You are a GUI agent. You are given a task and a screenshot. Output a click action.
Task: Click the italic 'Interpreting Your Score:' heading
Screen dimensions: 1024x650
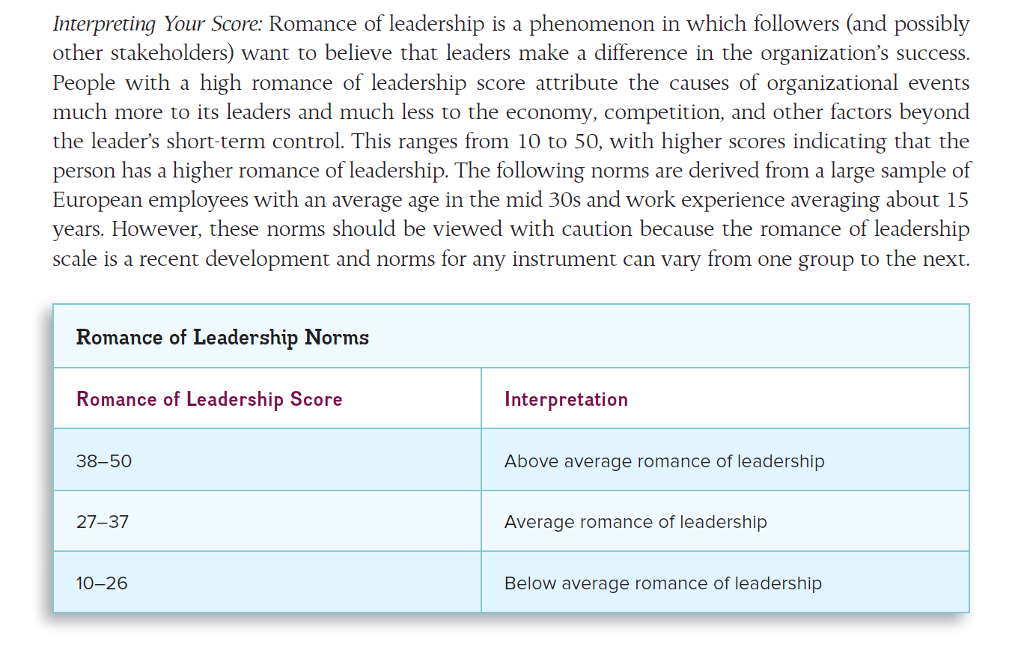coord(157,24)
